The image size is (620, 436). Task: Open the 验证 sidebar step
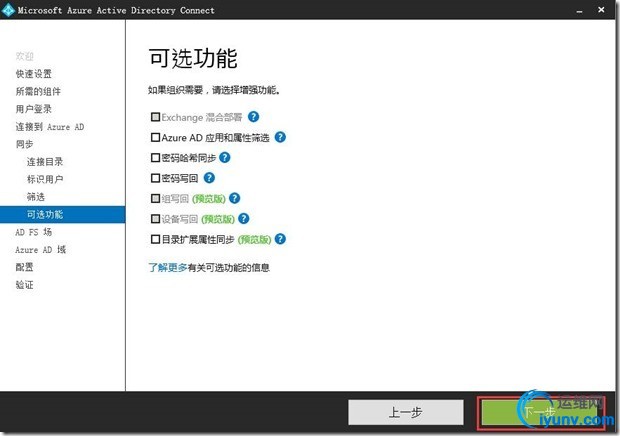pyautogui.click(x=25, y=285)
